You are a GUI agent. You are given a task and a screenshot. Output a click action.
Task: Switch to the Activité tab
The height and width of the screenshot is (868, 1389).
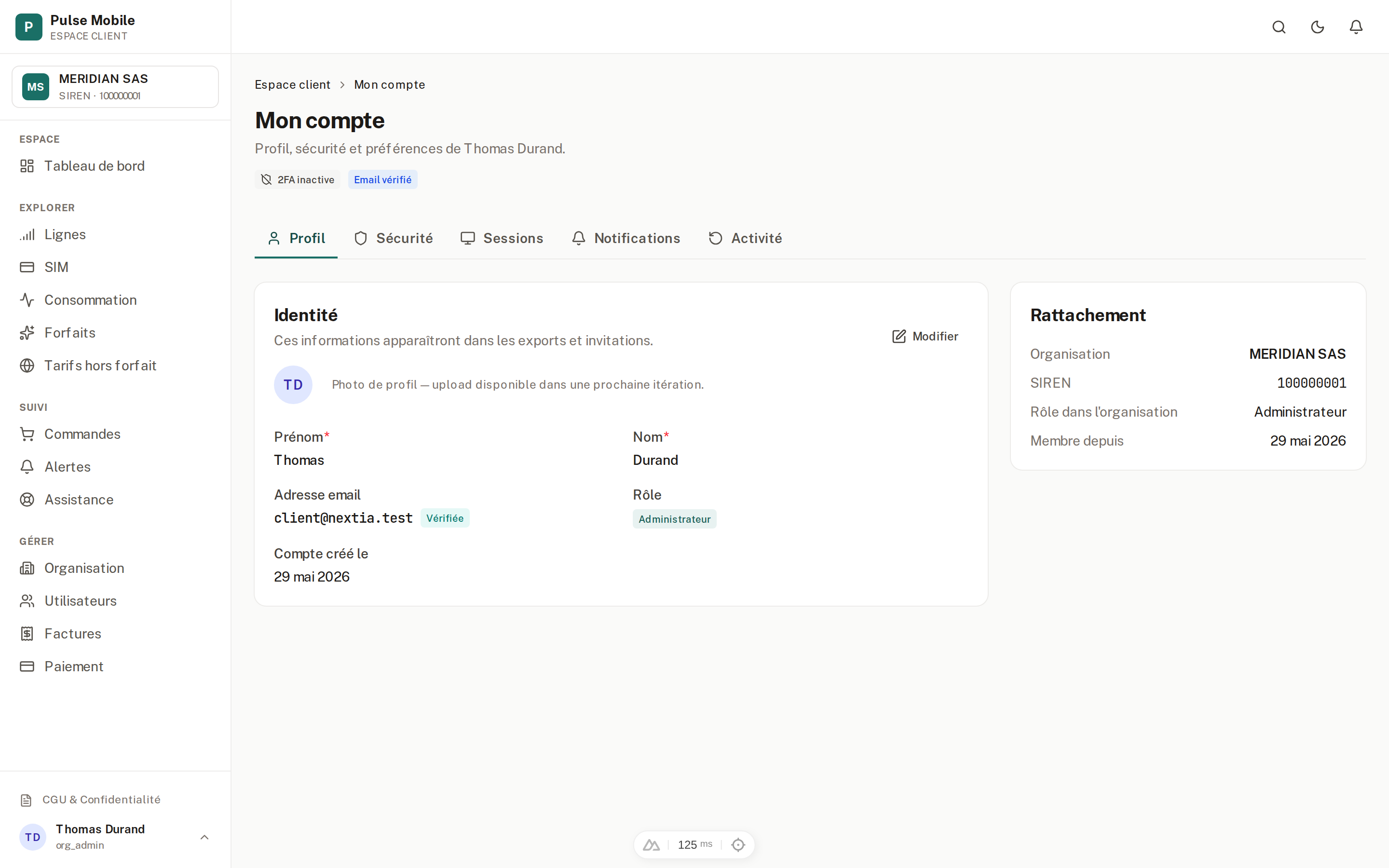pyautogui.click(x=745, y=238)
